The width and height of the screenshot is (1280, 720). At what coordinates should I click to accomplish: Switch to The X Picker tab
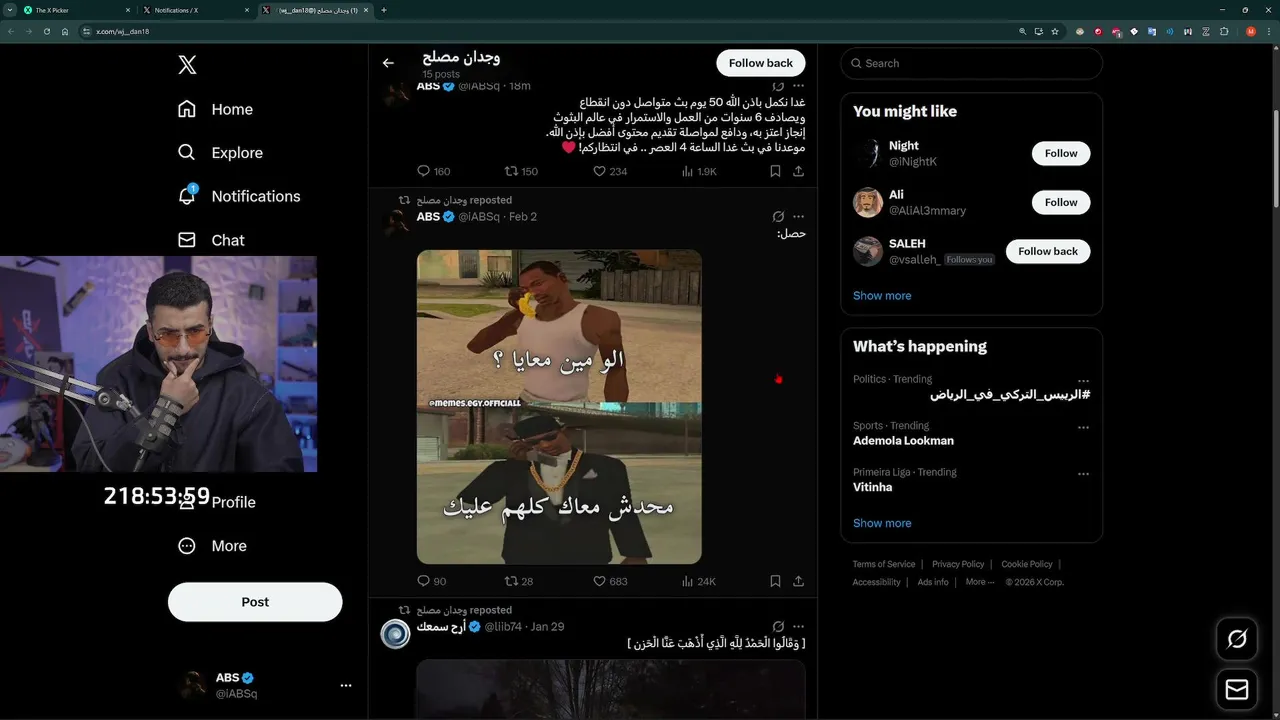click(x=77, y=10)
